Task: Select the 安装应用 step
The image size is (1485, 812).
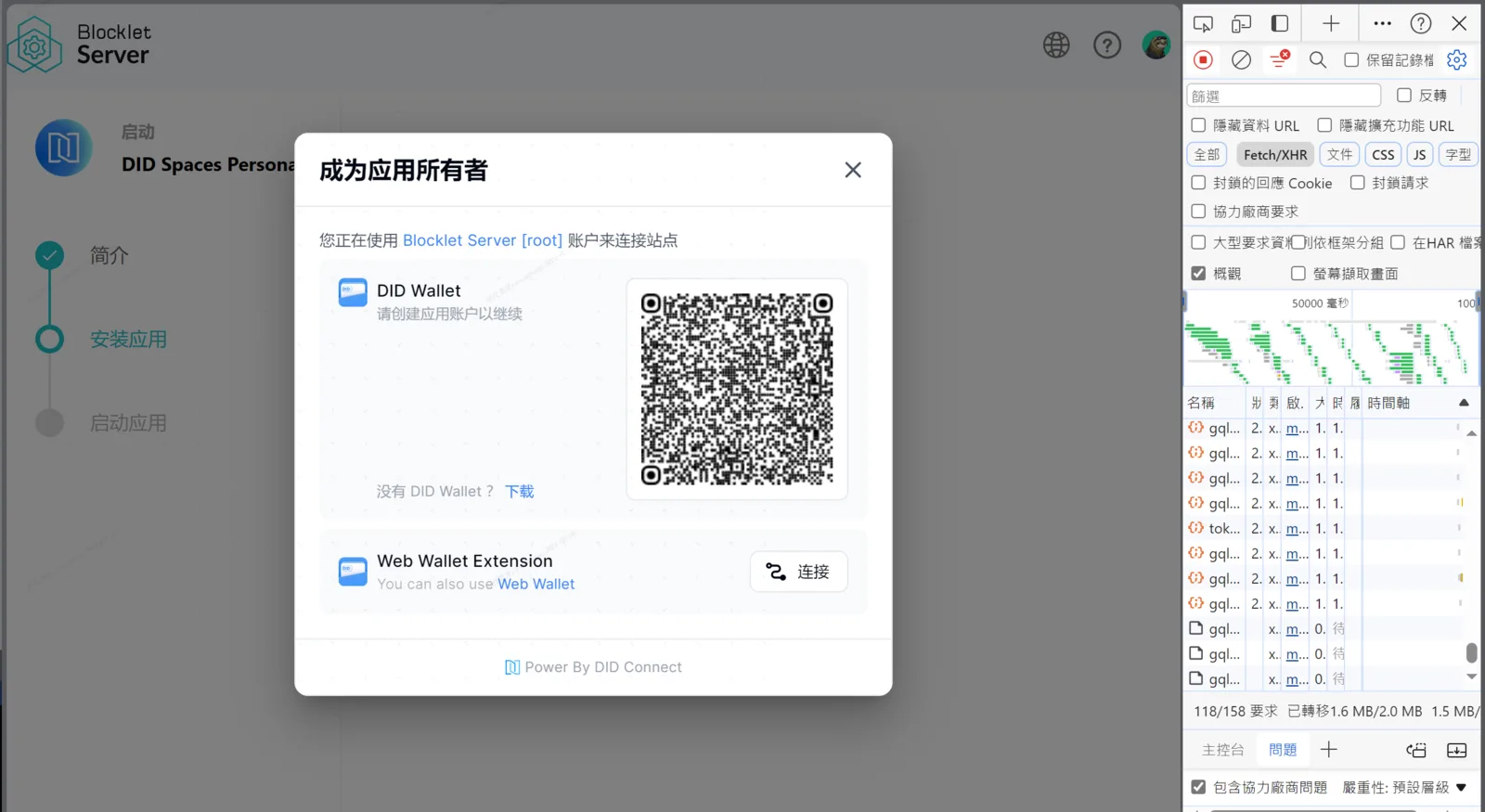Action: [128, 340]
